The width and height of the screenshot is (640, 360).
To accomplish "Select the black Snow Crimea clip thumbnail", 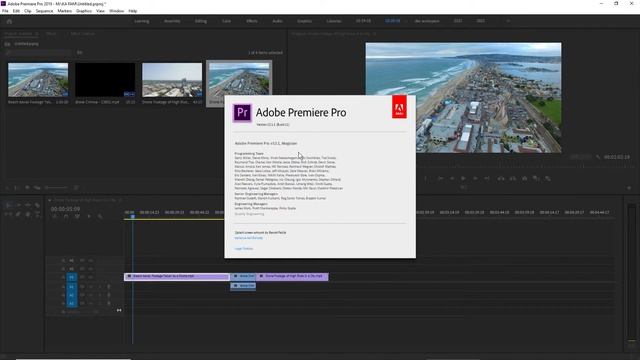I will [x=105, y=80].
